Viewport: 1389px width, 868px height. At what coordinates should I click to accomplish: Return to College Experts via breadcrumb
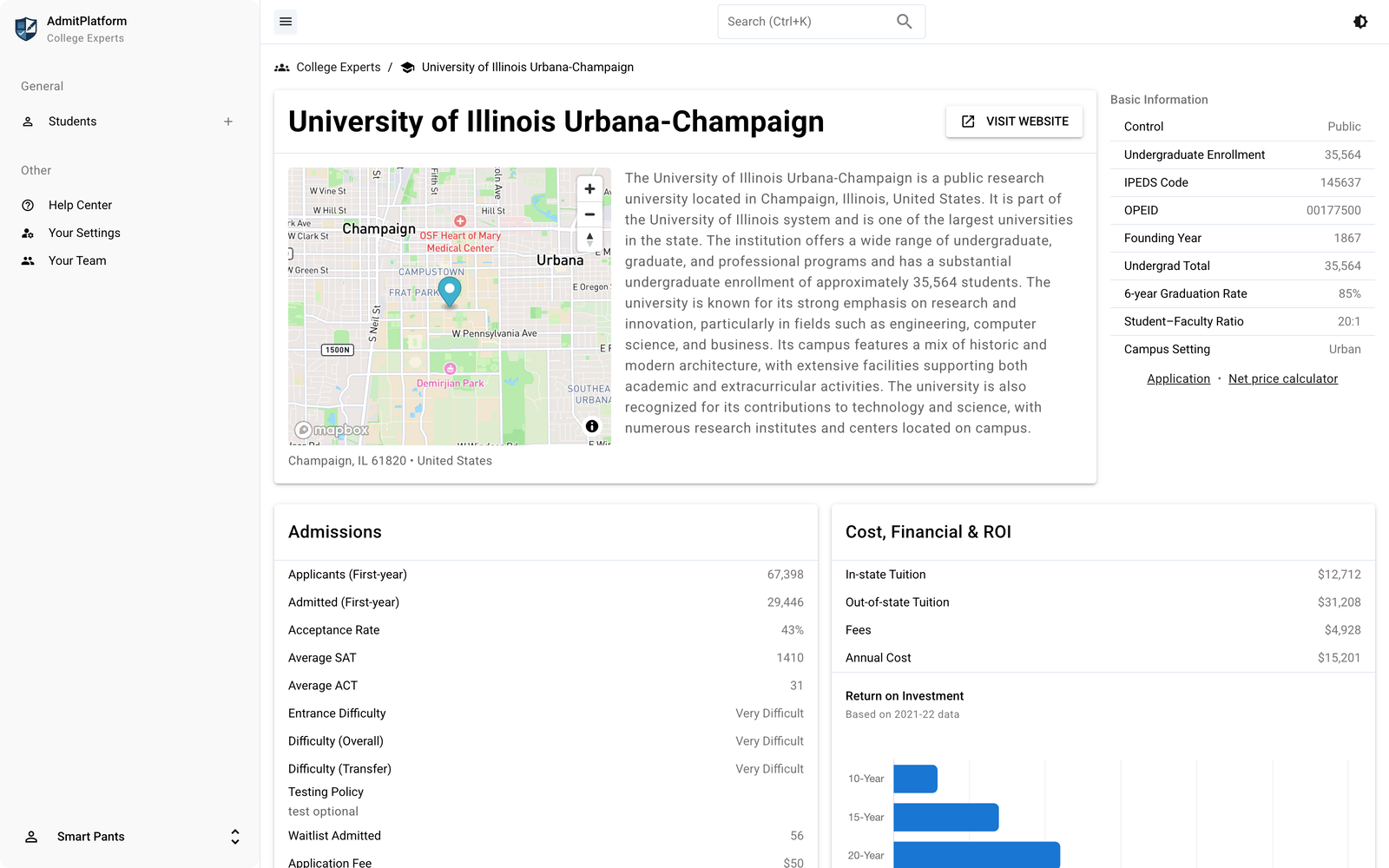click(339, 67)
